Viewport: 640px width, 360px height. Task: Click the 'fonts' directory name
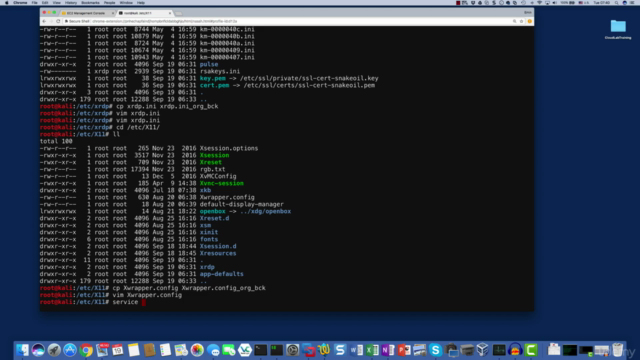coord(209,239)
